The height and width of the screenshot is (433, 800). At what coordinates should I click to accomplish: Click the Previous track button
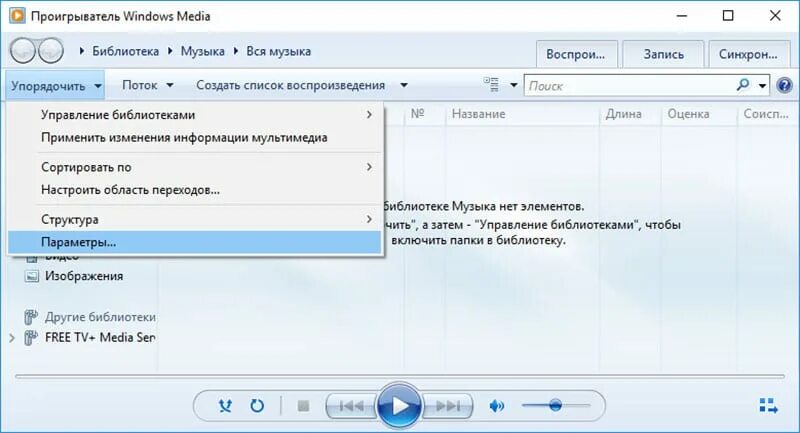351,406
